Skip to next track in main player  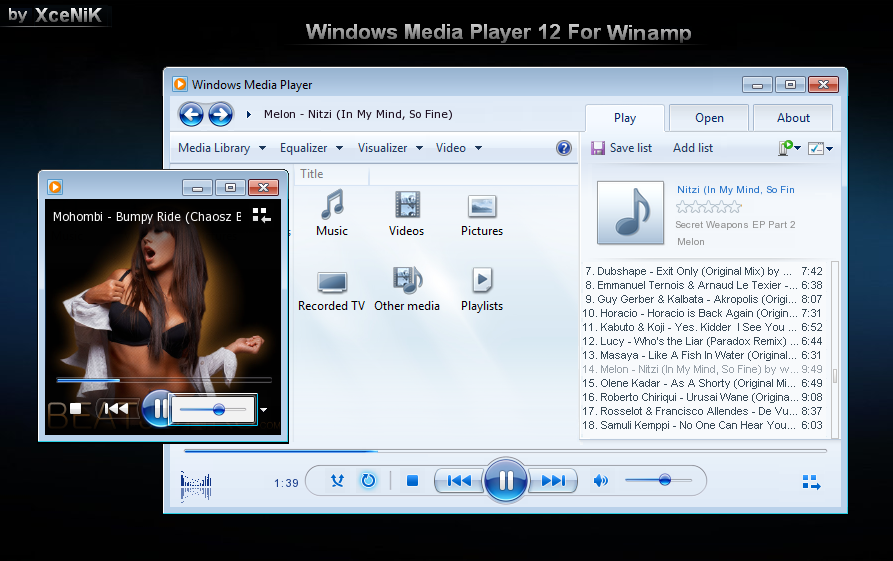click(553, 481)
